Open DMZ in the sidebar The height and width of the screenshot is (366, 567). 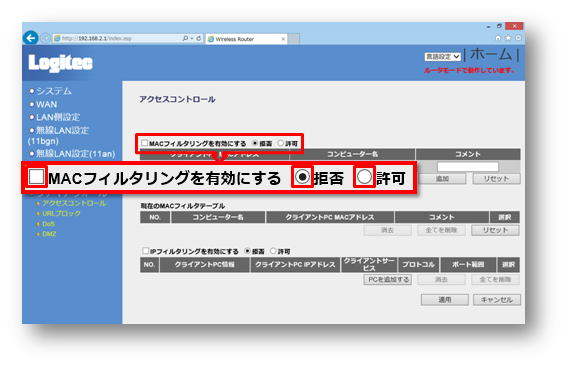pos(49,234)
